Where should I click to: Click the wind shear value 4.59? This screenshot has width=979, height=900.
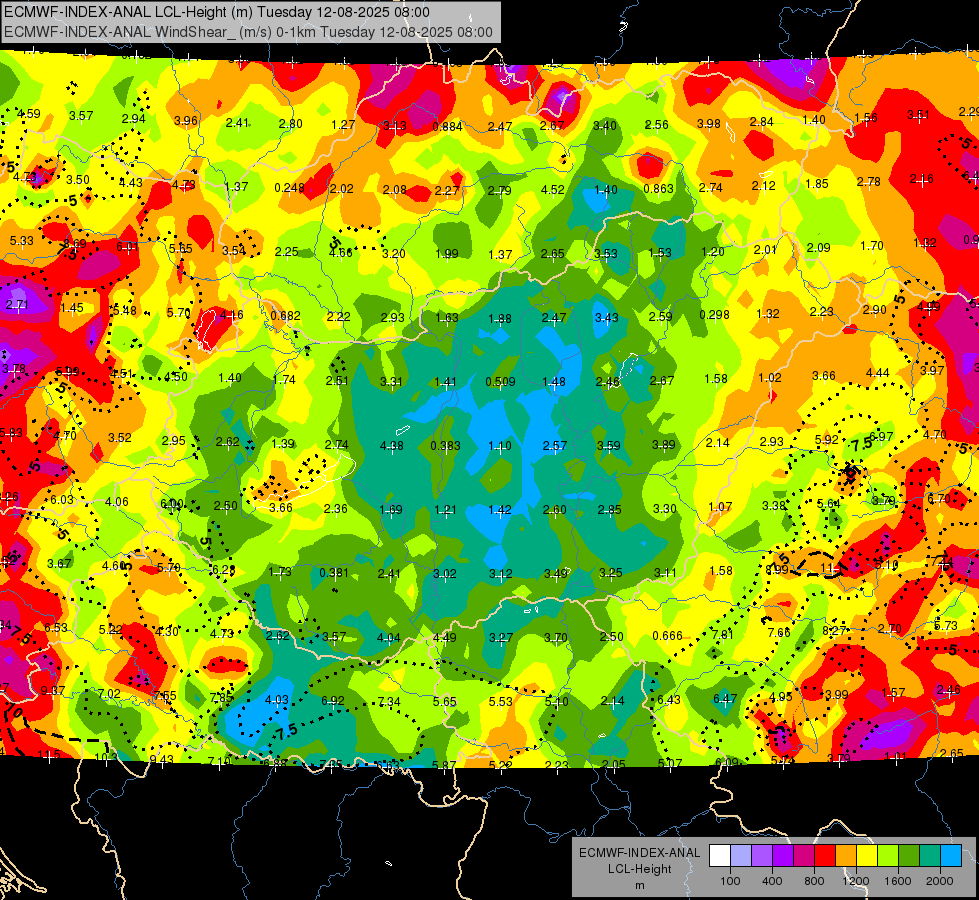pyautogui.click(x=29, y=114)
